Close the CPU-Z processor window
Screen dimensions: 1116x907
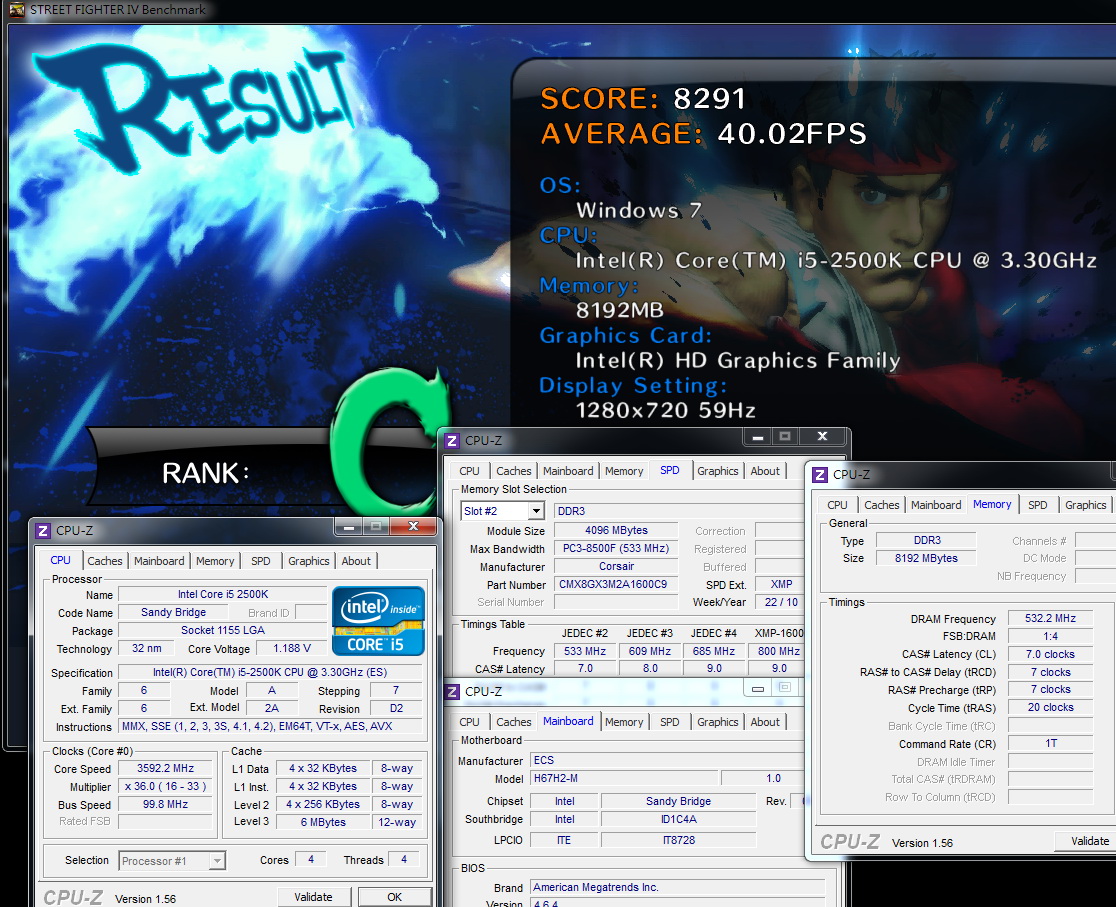tap(413, 527)
